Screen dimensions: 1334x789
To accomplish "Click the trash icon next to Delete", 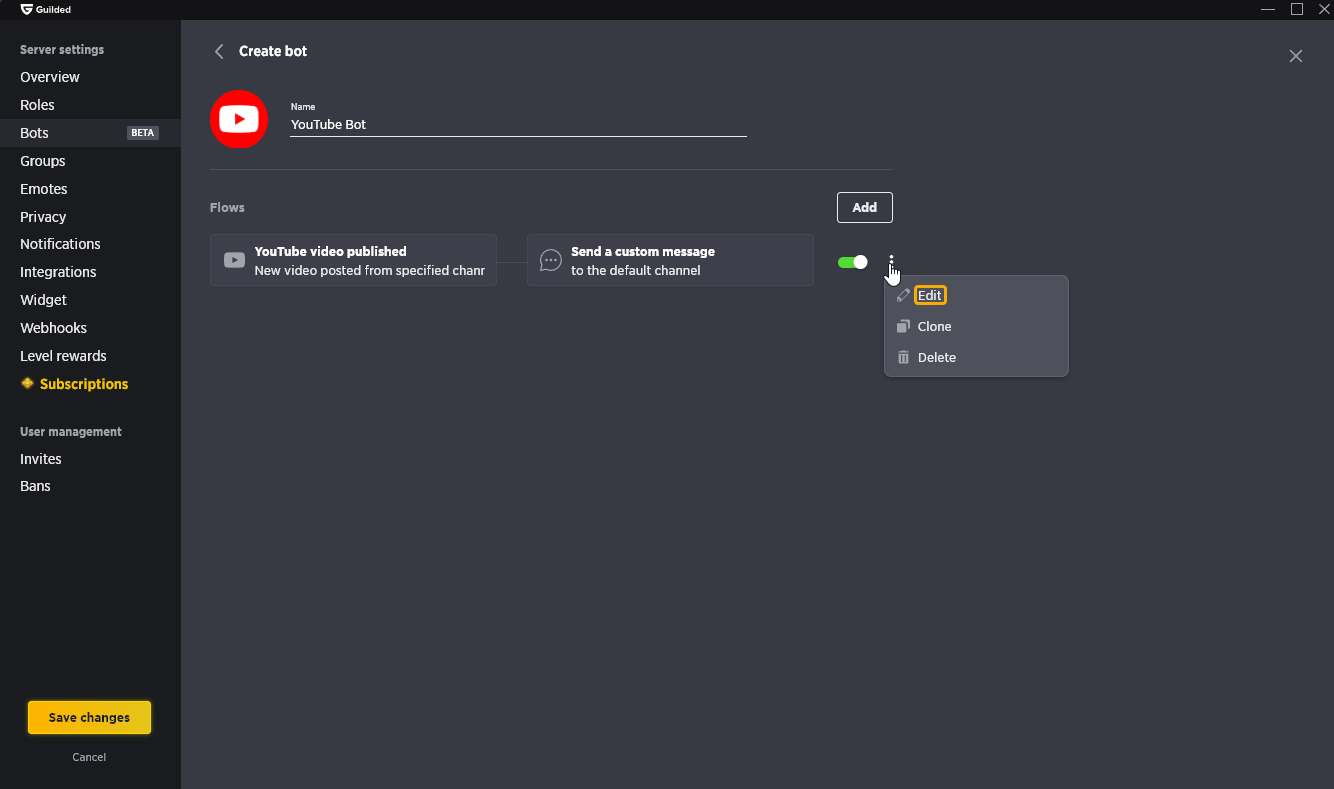I will pos(903,357).
